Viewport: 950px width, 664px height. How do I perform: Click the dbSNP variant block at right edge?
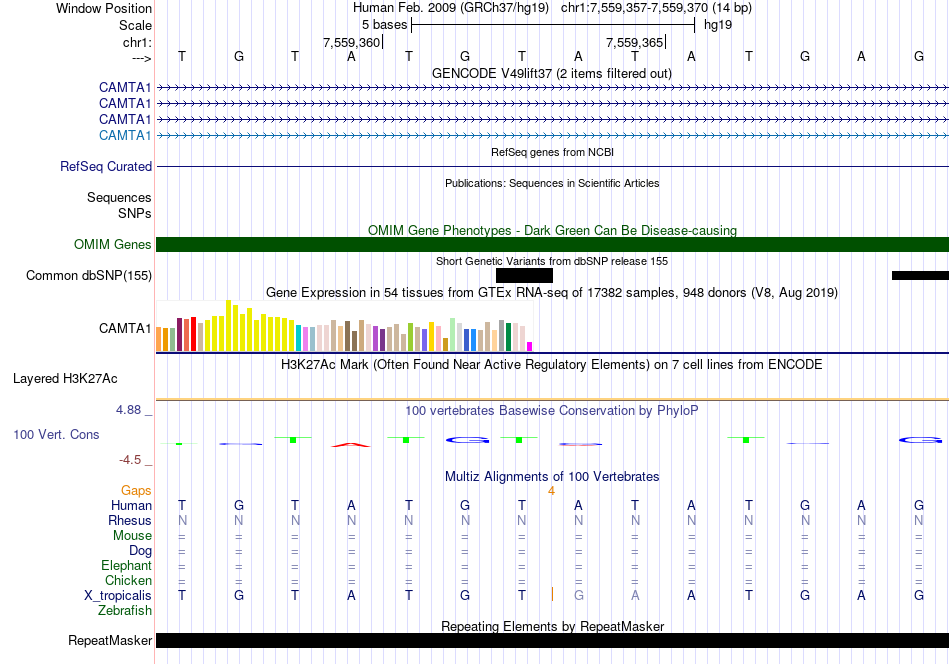pos(920,276)
